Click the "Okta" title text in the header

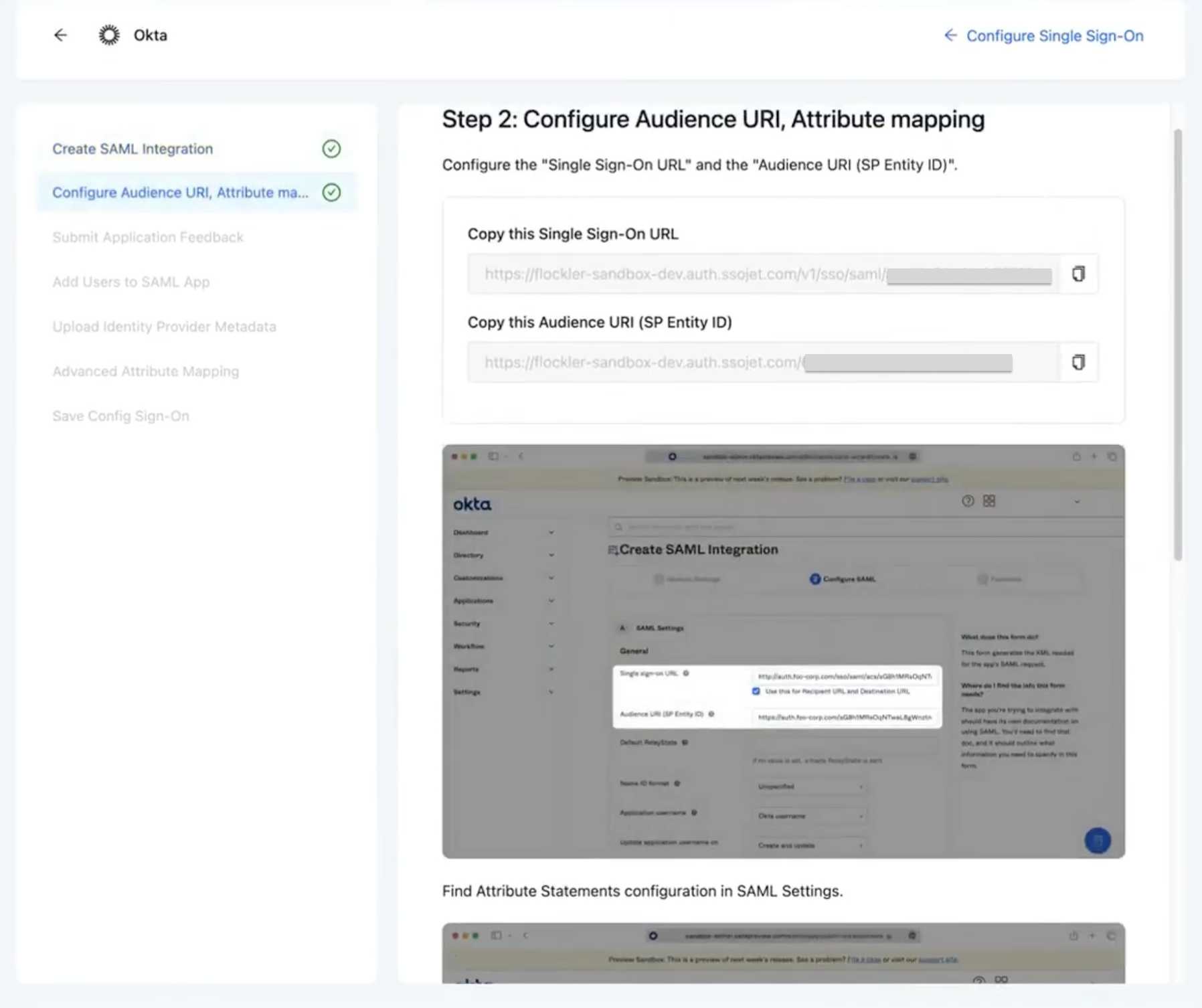(x=151, y=35)
